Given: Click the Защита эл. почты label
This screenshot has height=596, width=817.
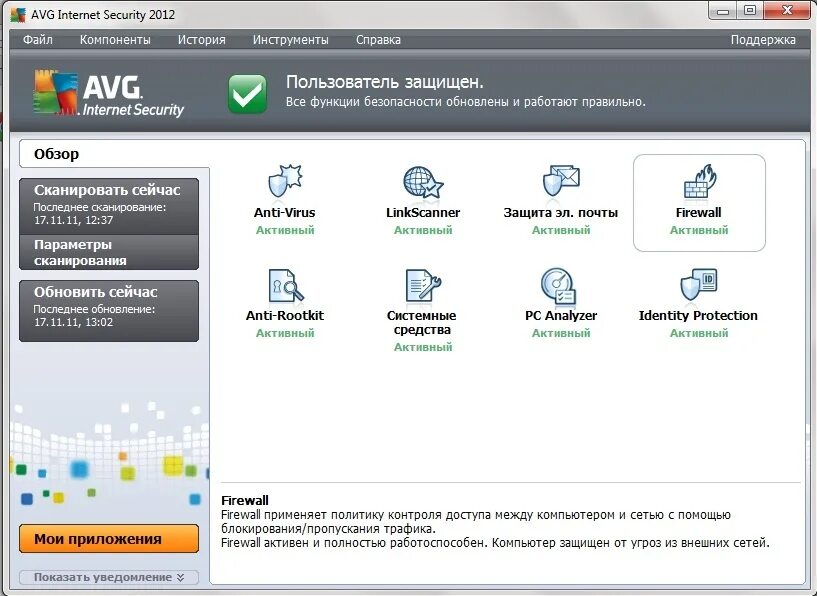Looking at the screenshot, I should click(561, 213).
